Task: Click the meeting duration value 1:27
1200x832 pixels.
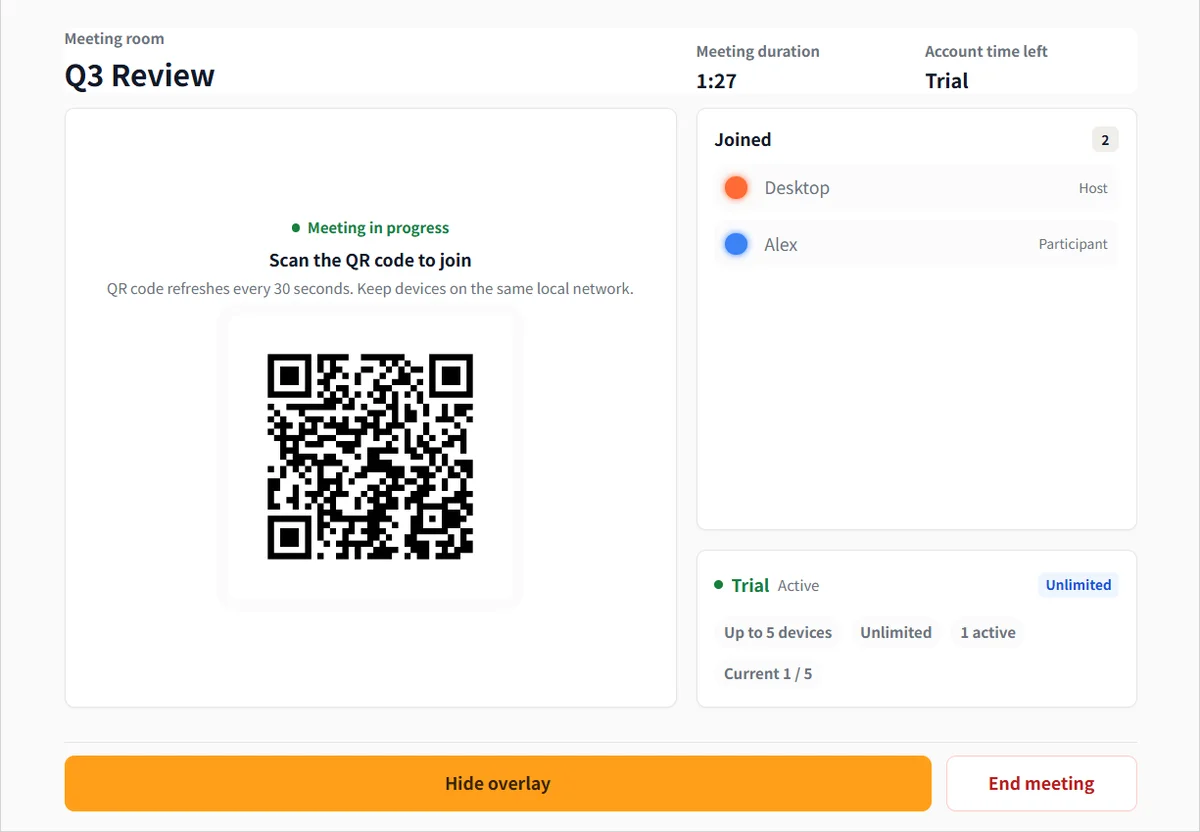Action: [716, 81]
